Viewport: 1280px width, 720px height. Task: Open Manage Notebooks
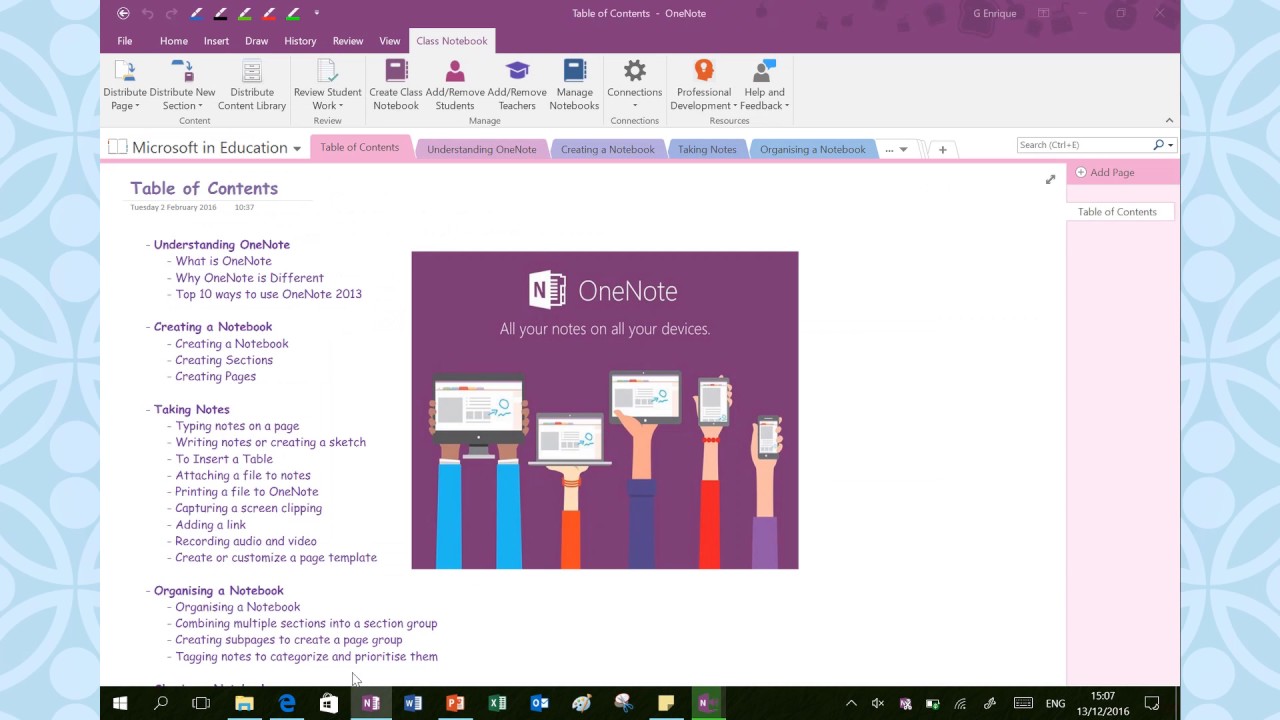click(574, 85)
